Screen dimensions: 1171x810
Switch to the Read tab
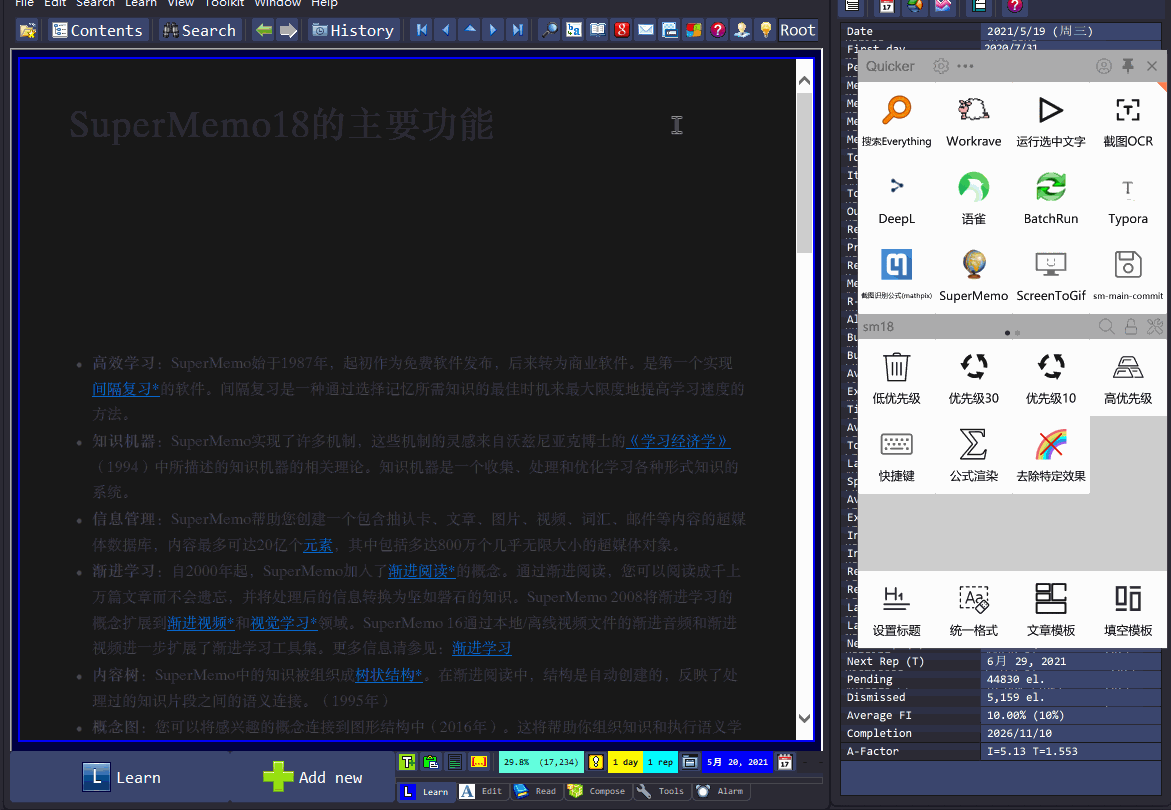(x=536, y=791)
